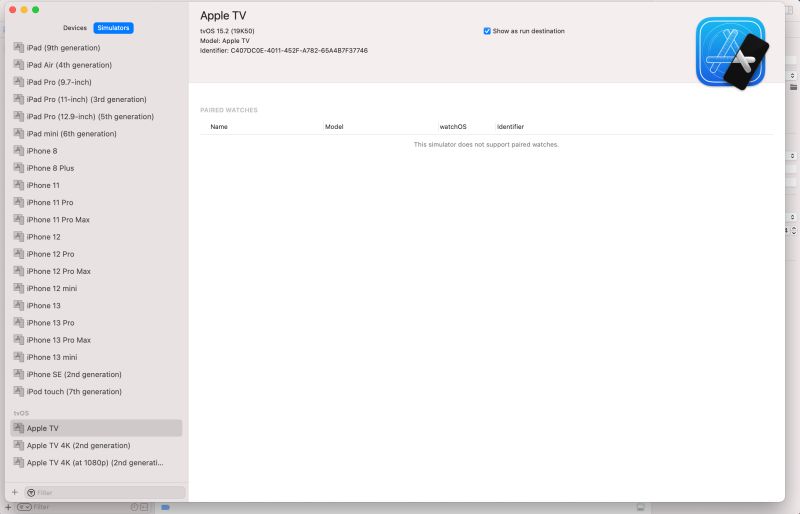Click the Name column header in Paired Watches
Screen dimensions: 800x514
pos(219,127)
